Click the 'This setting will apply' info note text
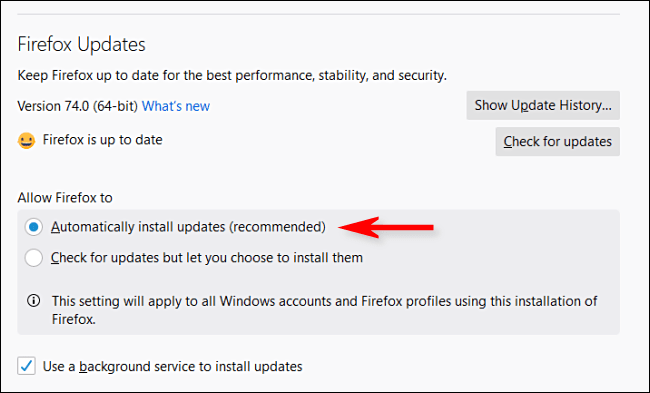This screenshot has width=650, height=393. click(x=325, y=310)
